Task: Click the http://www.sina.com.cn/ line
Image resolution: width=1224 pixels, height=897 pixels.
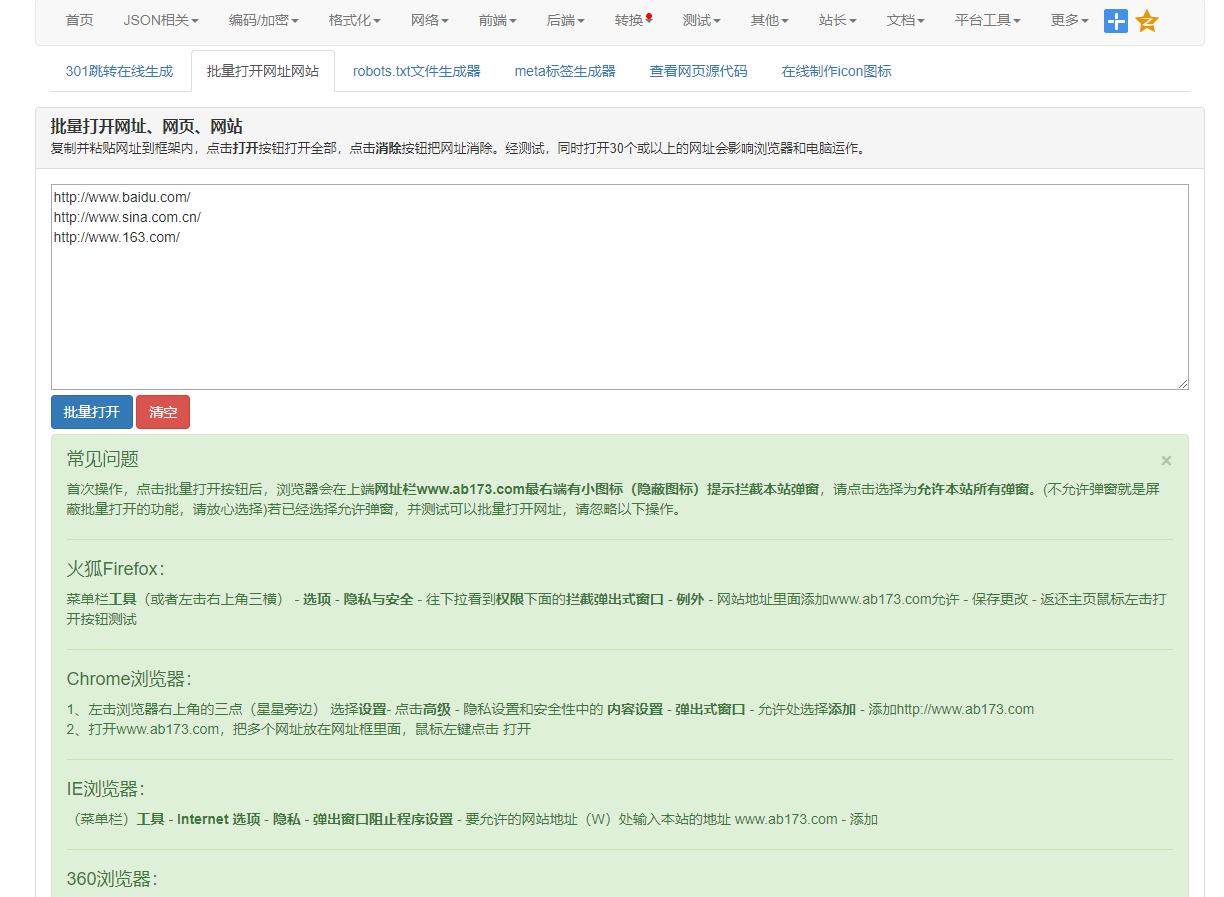Action: click(x=127, y=217)
